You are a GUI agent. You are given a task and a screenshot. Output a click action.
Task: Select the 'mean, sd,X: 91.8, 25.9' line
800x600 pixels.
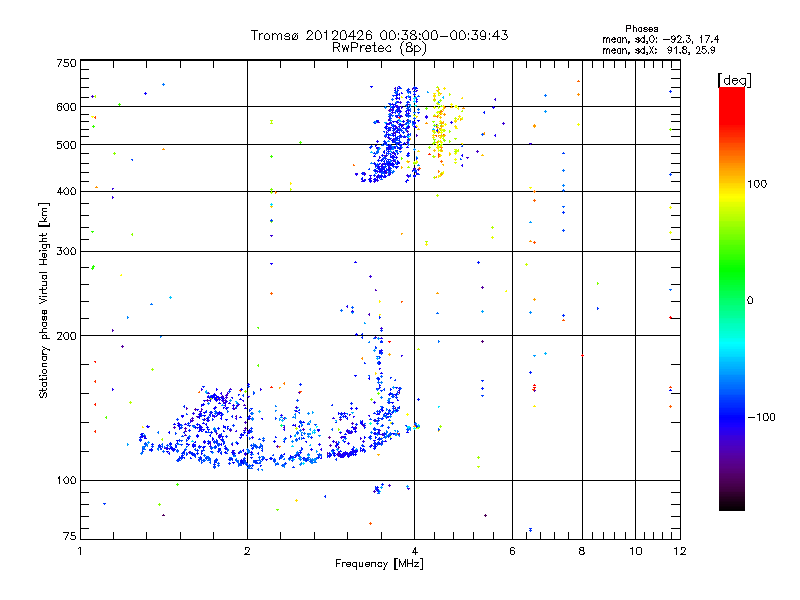coord(659,50)
